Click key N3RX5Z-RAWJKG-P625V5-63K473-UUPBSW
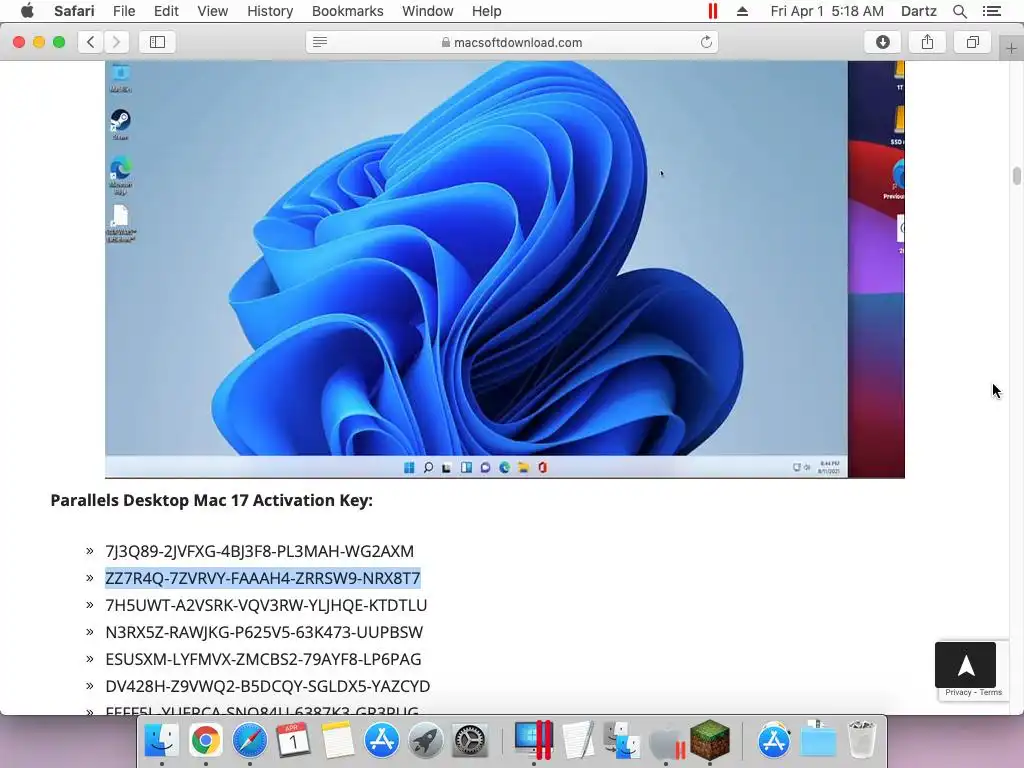 click(x=264, y=632)
